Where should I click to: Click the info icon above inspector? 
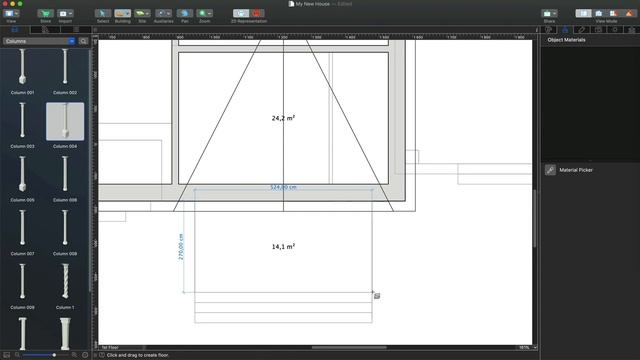pyautogui.click(x=536, y=29)
